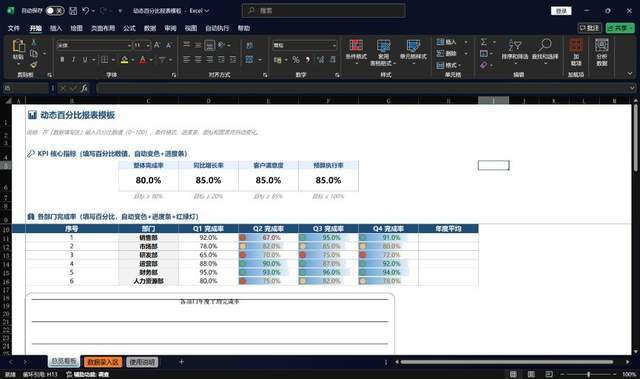This screenshot has height=379, width=640.
Task: Click the zoom slider handle in status bar
Action: click(588, 374)
